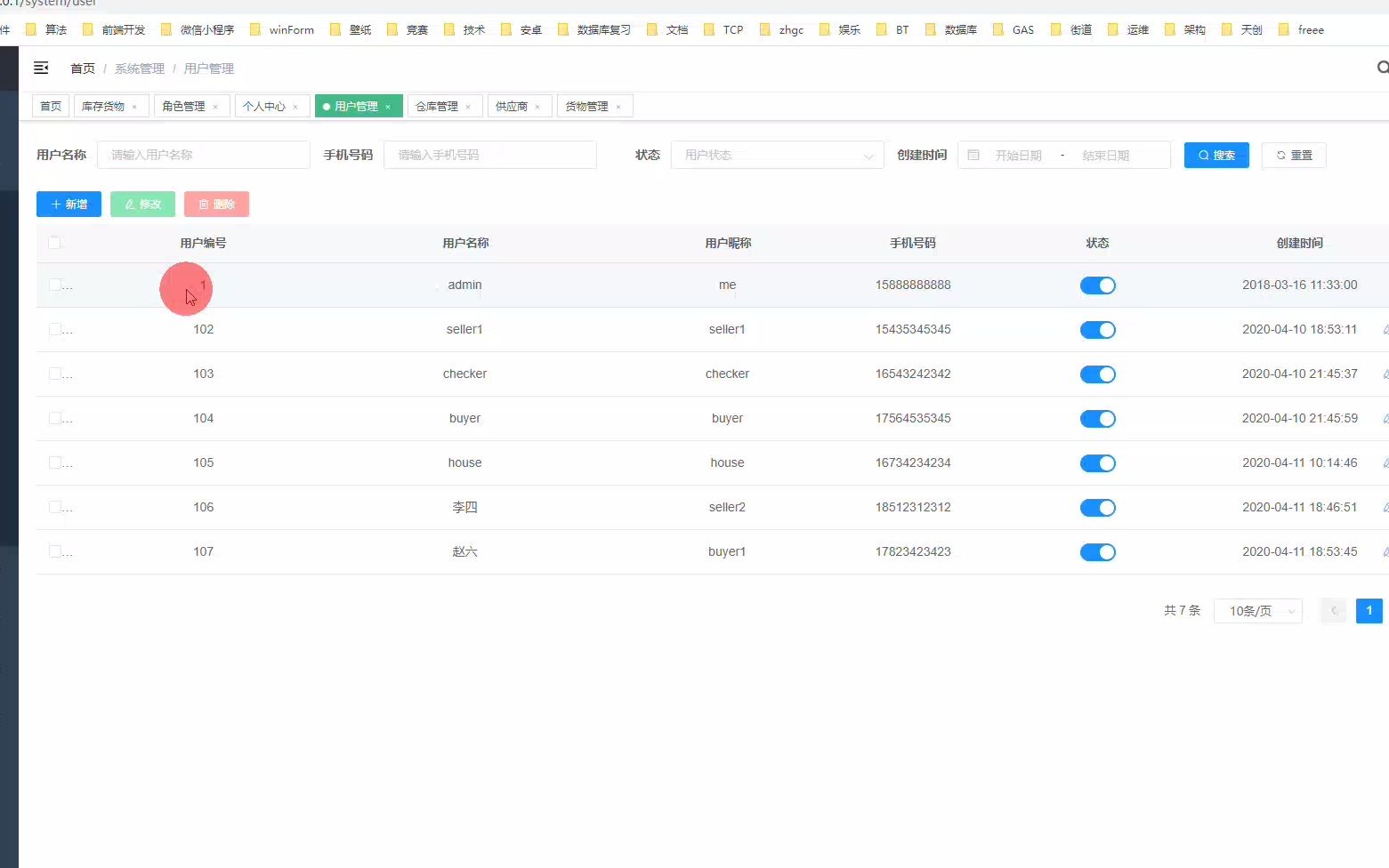
Task: Go to 首页 in the breadcrumb
Action: click(x=83, y=68)
